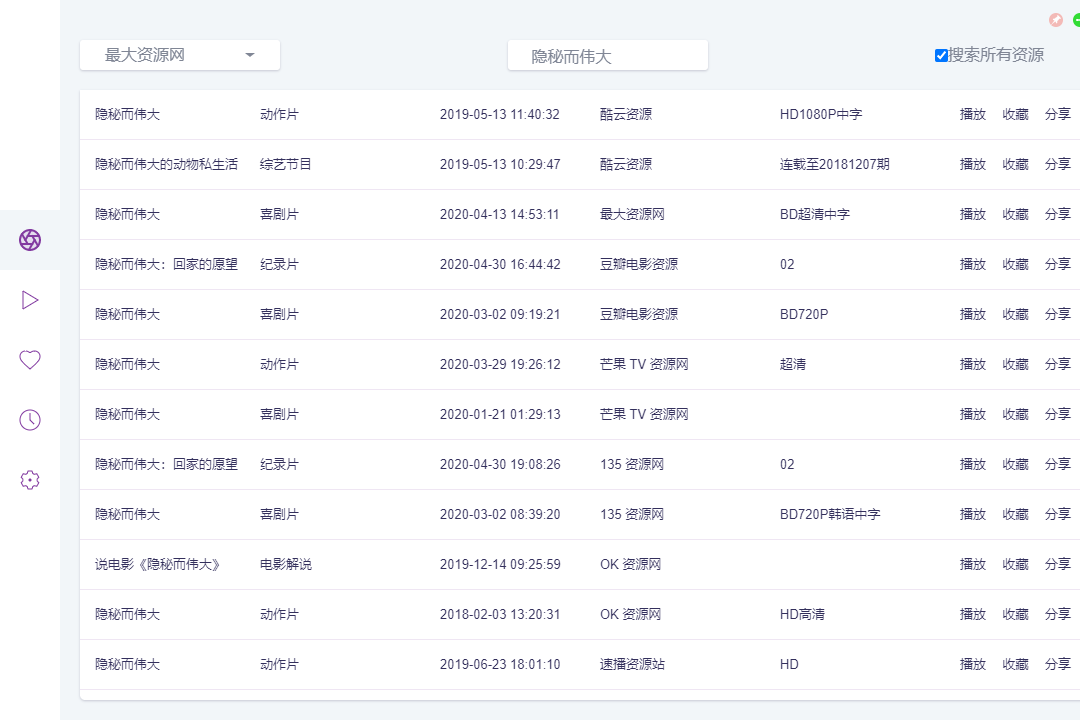Open settings gear icon in sidebar
This screenshot has width=1080, height=720.
click(x=30, y=480)
